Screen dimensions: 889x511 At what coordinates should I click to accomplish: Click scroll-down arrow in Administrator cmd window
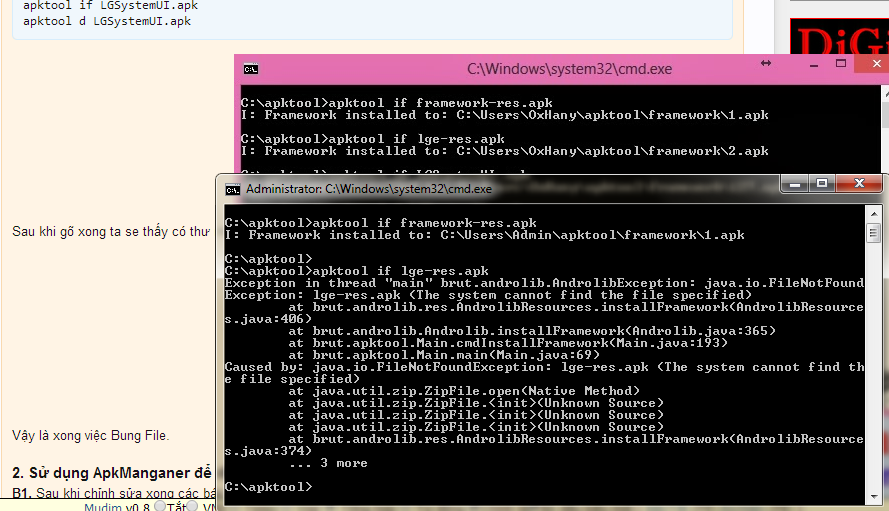(x=874, y=497)
